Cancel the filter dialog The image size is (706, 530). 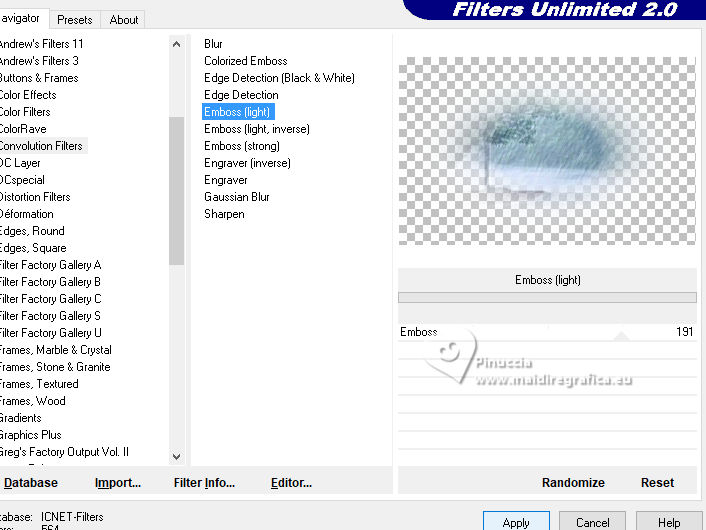pos(593,521)
